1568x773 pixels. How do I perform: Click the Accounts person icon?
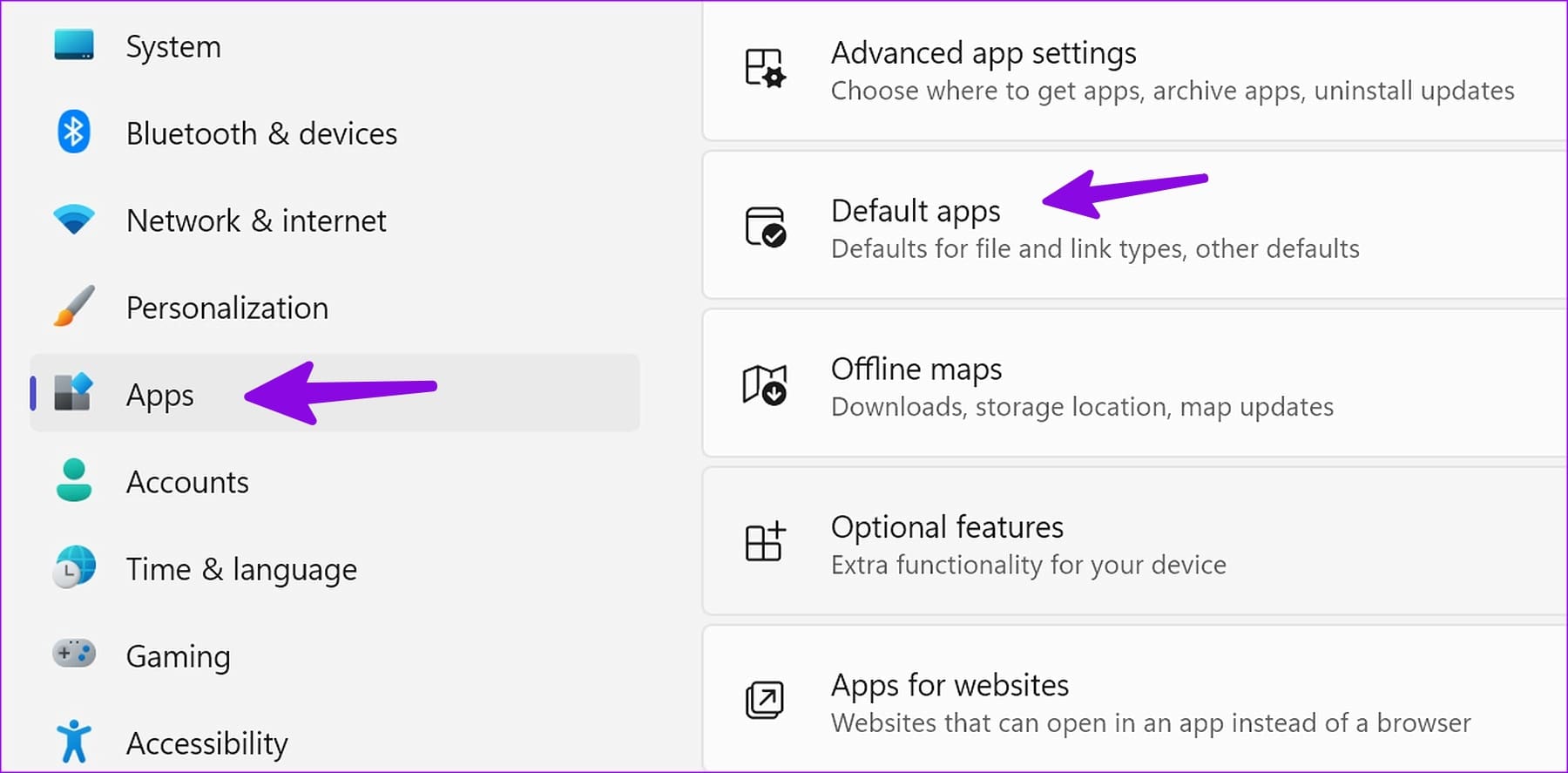[74, 481]
